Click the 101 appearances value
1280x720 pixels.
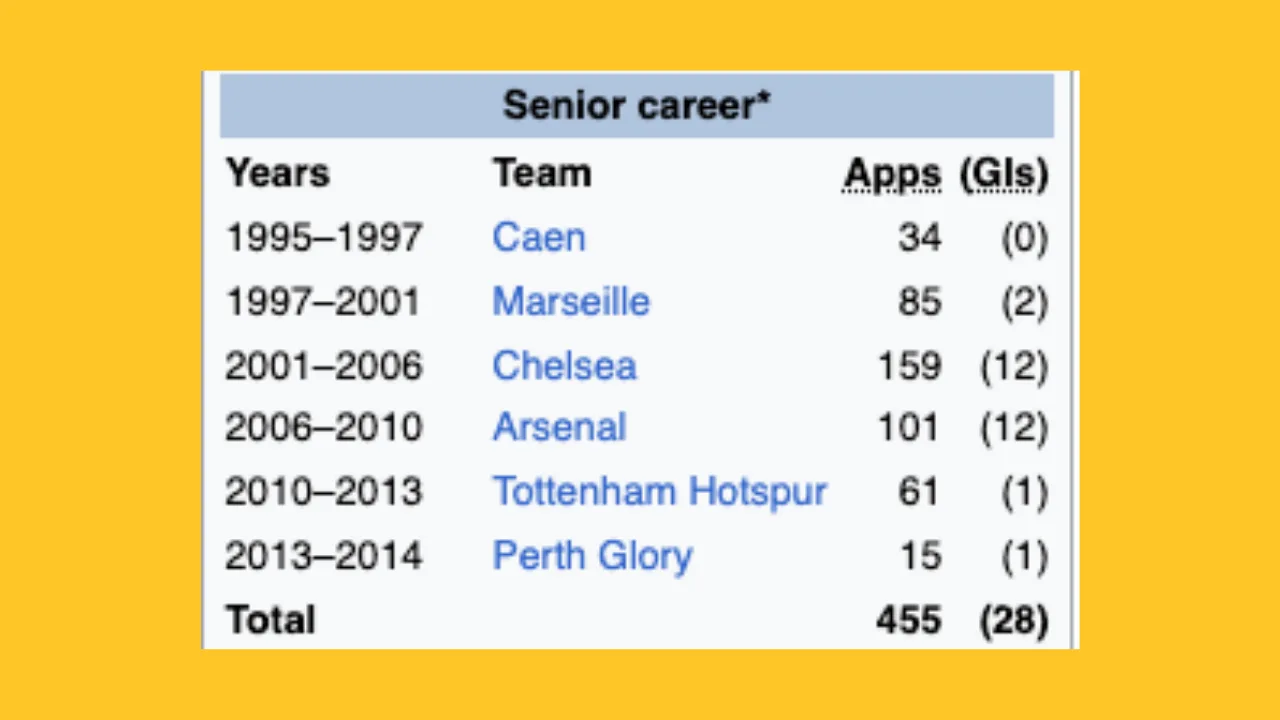tap(908, 428)
